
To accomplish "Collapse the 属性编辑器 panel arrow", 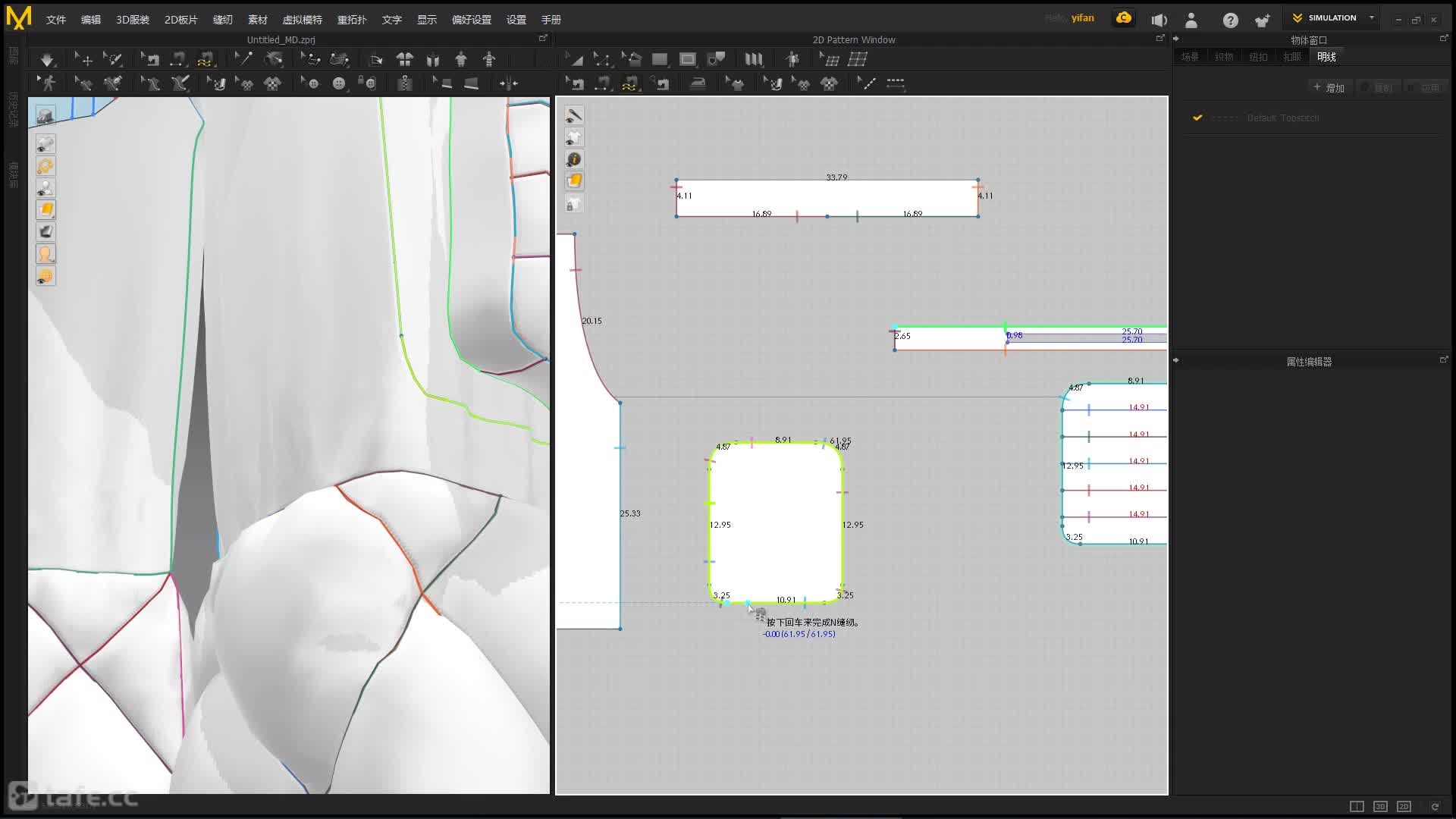I will [1176, 360].
